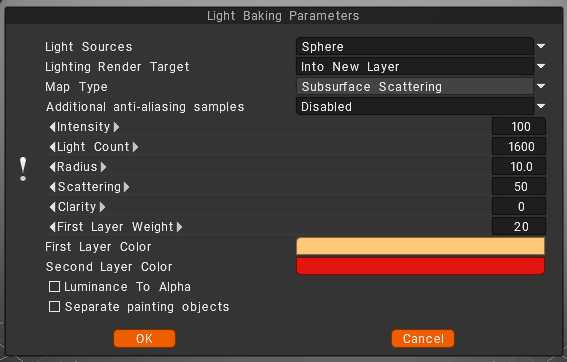The image size is (567, 362).
Task: Expand the Map Type Subsurface Scattering dropdown
Action: (x=421, y=86)
